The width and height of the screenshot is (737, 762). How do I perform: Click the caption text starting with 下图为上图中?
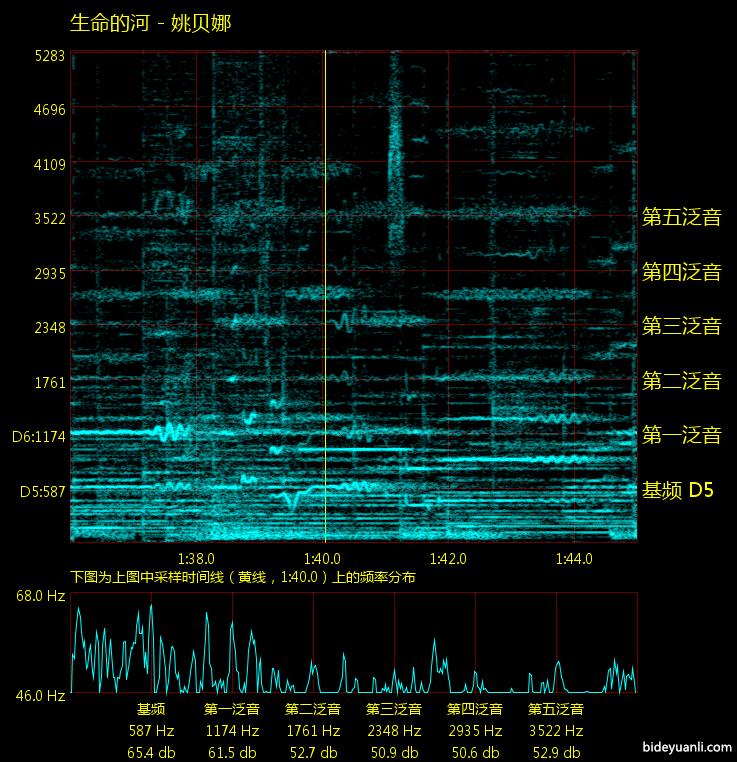click(x=243, y=577)
